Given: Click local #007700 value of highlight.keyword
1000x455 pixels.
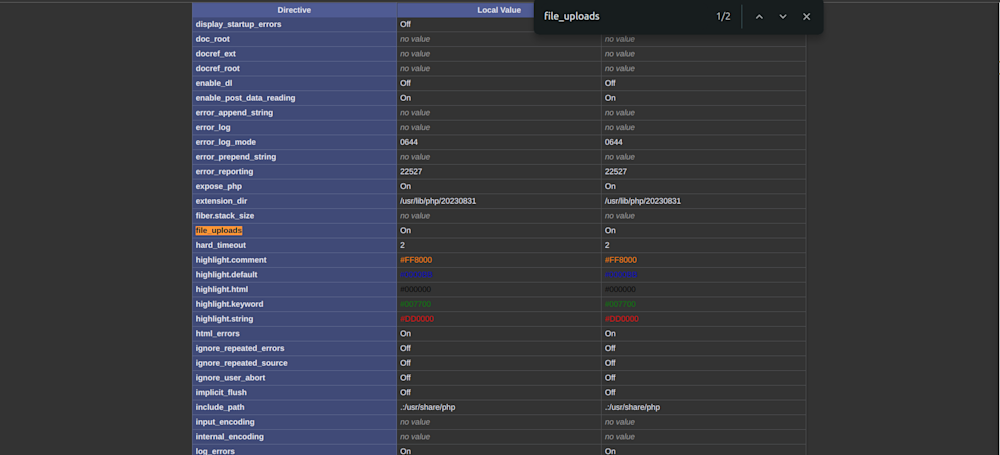Looking at the screenshot, I should coord(415,304).
